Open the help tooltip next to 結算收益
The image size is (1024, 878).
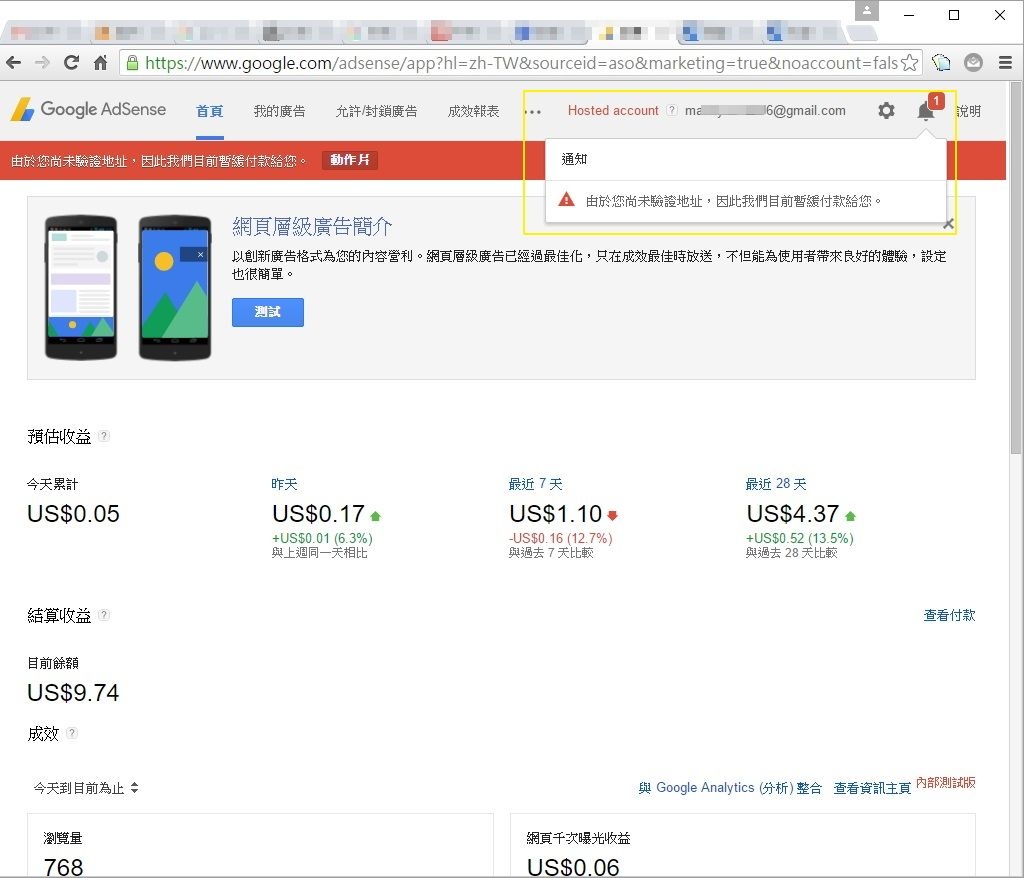(x=103, y=615)
